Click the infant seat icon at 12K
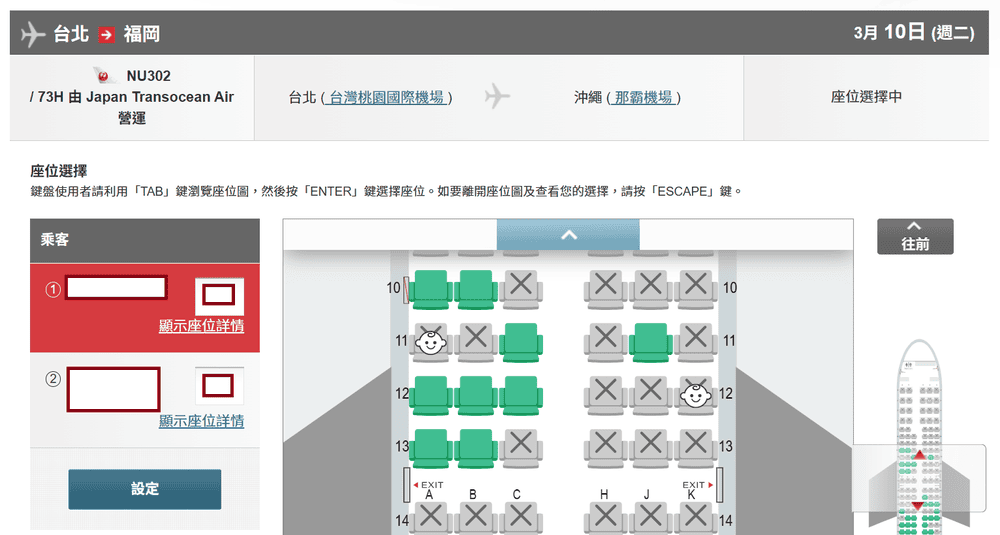1000x535 pixels. click(695, 395)
